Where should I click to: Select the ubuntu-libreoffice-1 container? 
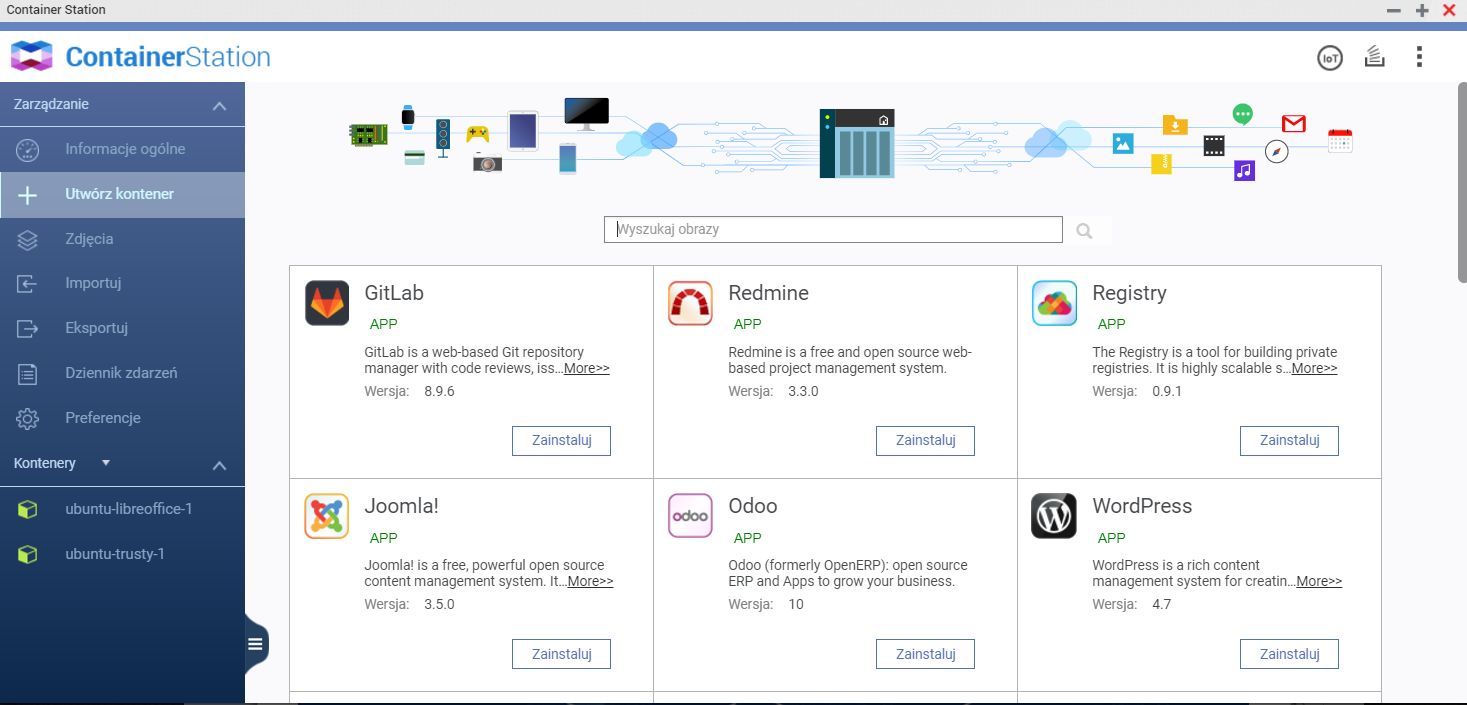pyautogui.click(x=122, y=509)
